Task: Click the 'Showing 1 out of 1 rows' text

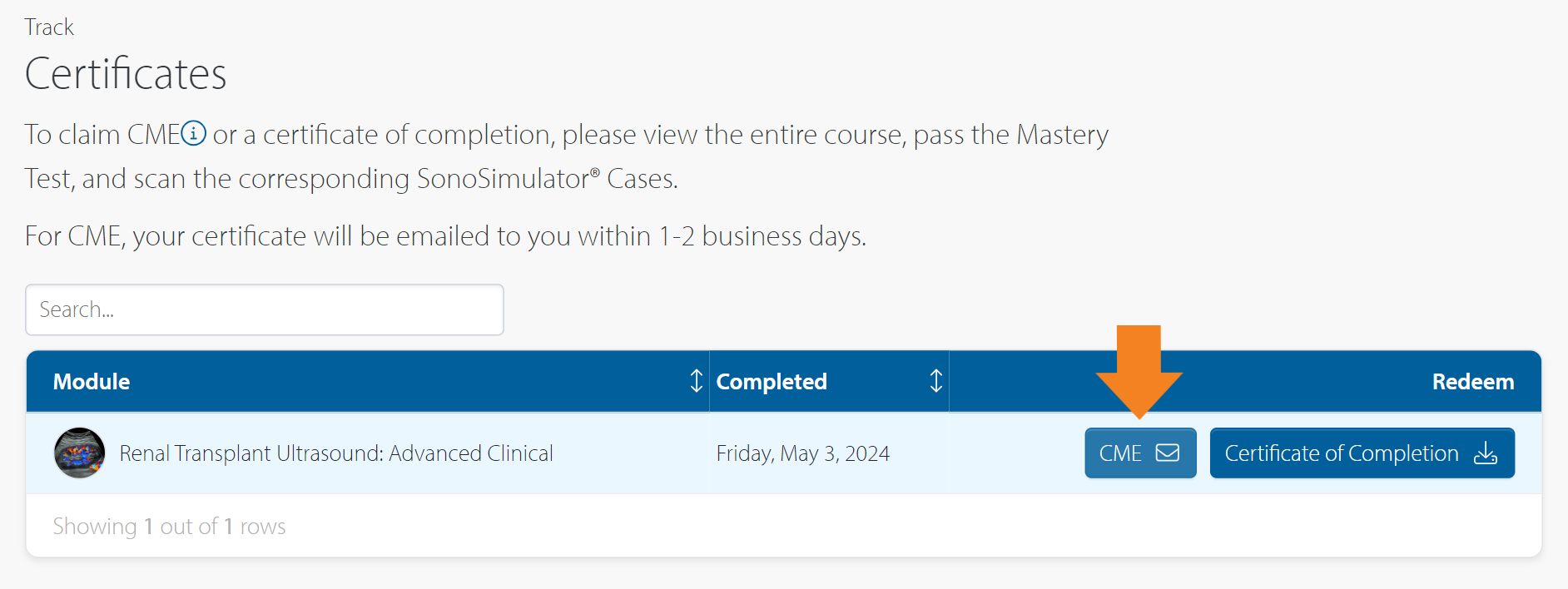Action: coord(169,527)
